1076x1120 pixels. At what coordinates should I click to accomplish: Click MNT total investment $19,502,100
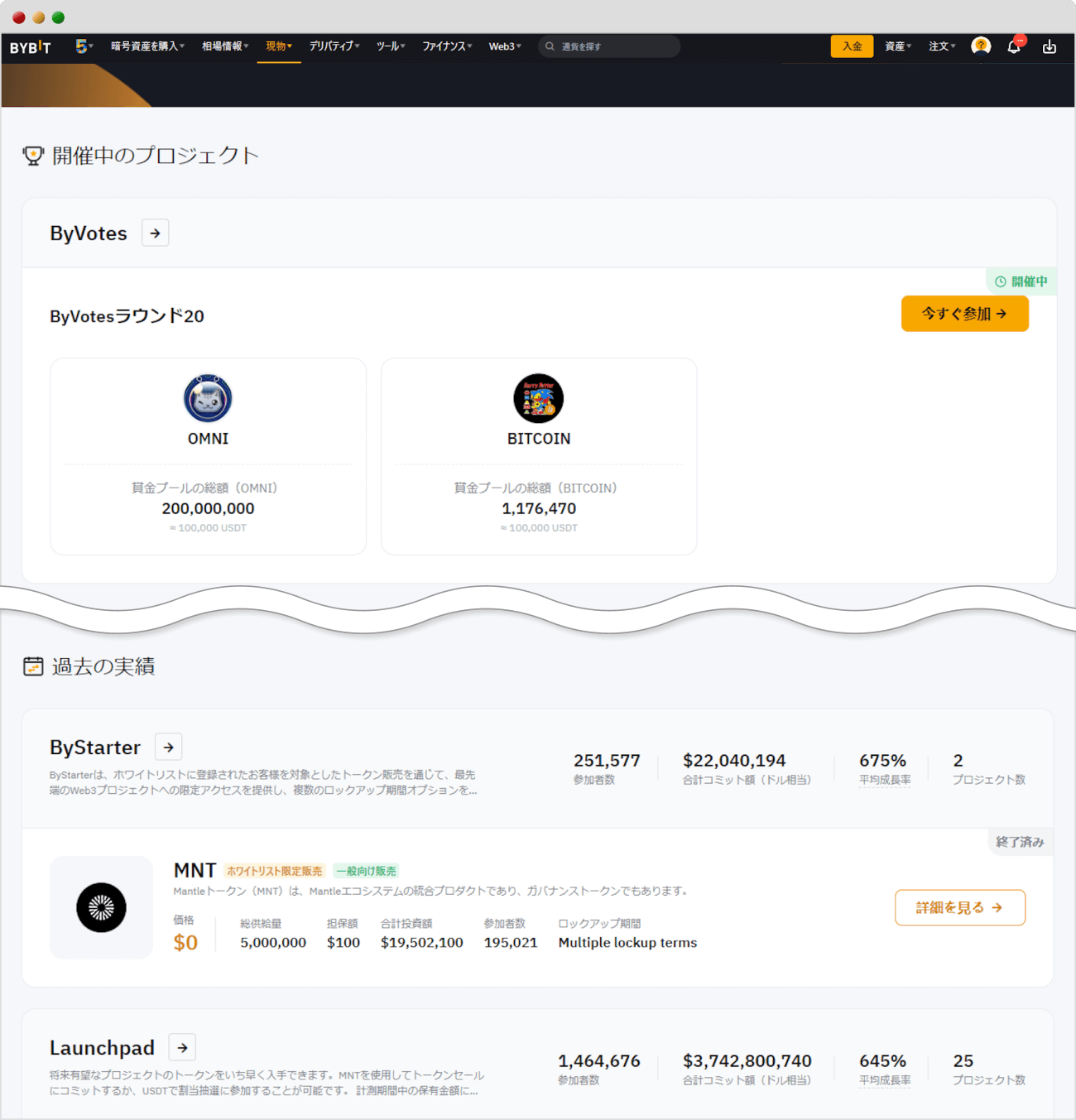pyautogui.click(x=422, y=943)
